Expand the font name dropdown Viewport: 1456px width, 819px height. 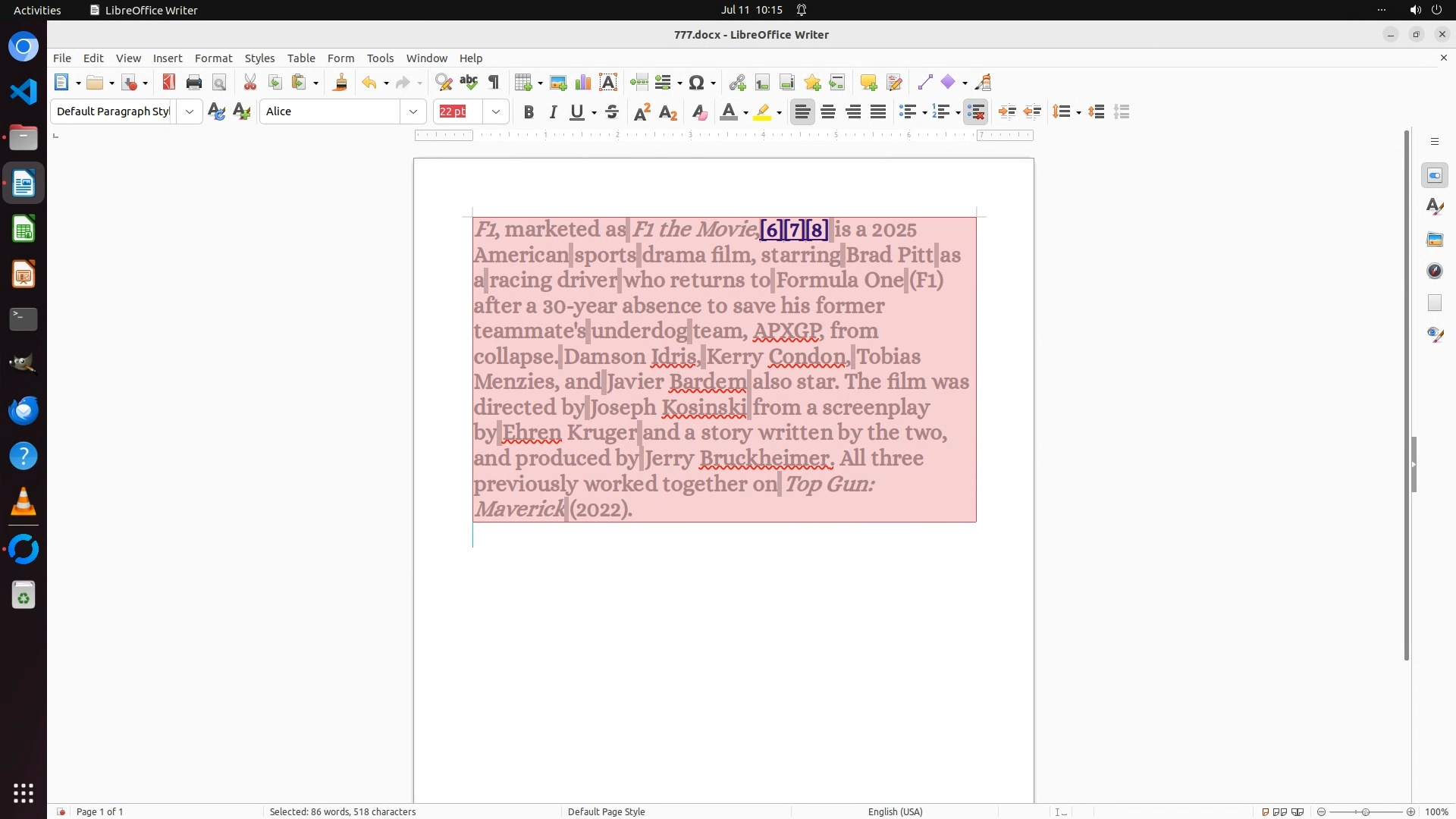click(x=413, y=111)
